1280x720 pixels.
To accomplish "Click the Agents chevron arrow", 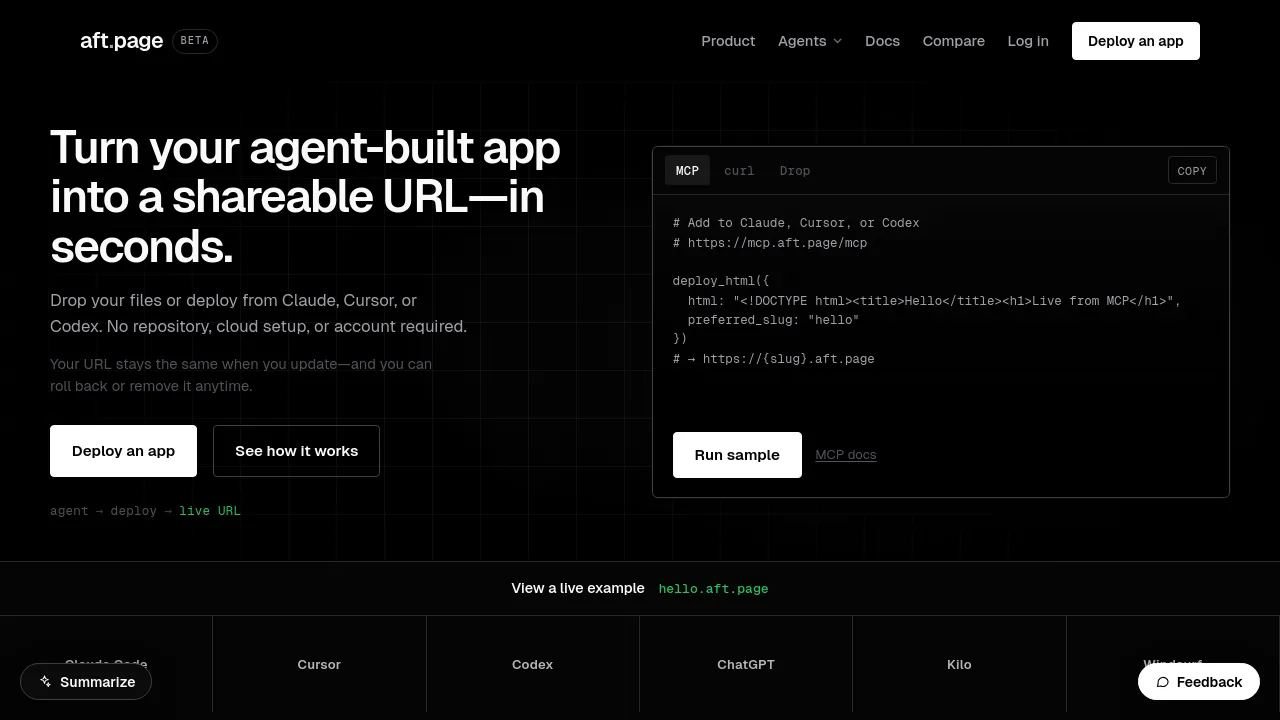I will (838, 41).
